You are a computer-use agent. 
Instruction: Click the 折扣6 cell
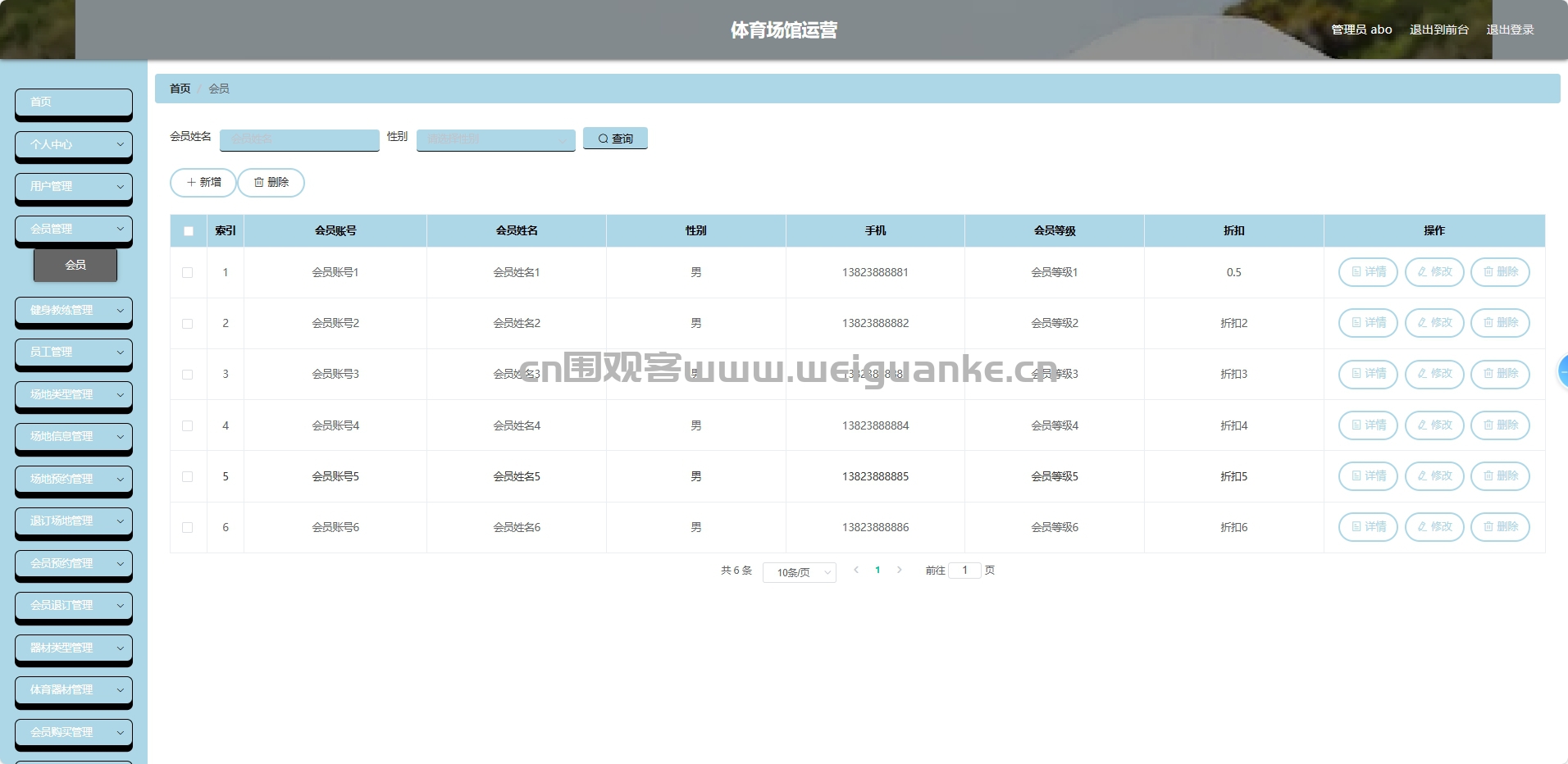(1234, 528)
